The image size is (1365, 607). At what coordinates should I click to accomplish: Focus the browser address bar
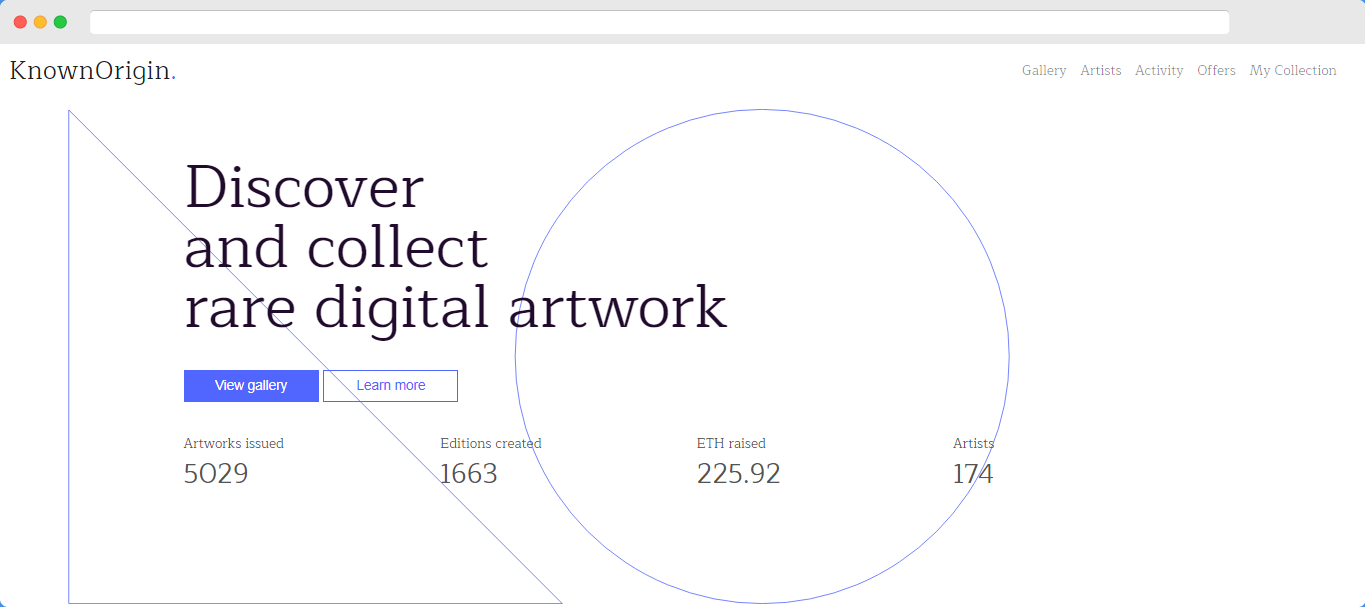659,22
